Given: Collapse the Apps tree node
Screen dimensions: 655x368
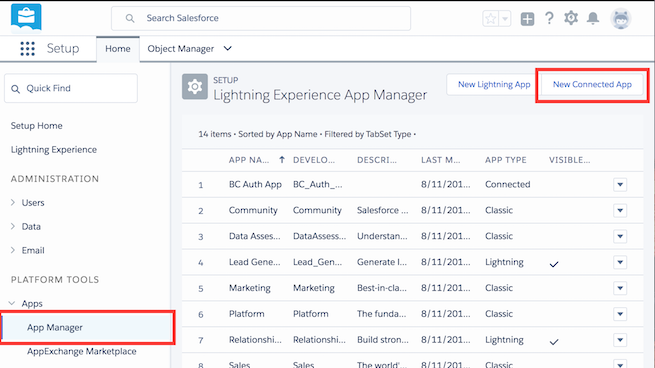Looking at the screenshot, I should pyautogui.click(x=12, y=303).
